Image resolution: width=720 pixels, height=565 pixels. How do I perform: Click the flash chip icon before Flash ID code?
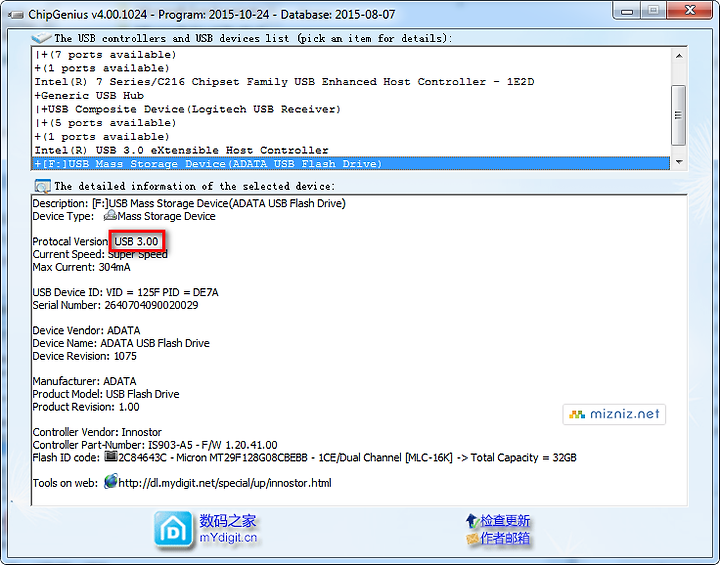111,457
